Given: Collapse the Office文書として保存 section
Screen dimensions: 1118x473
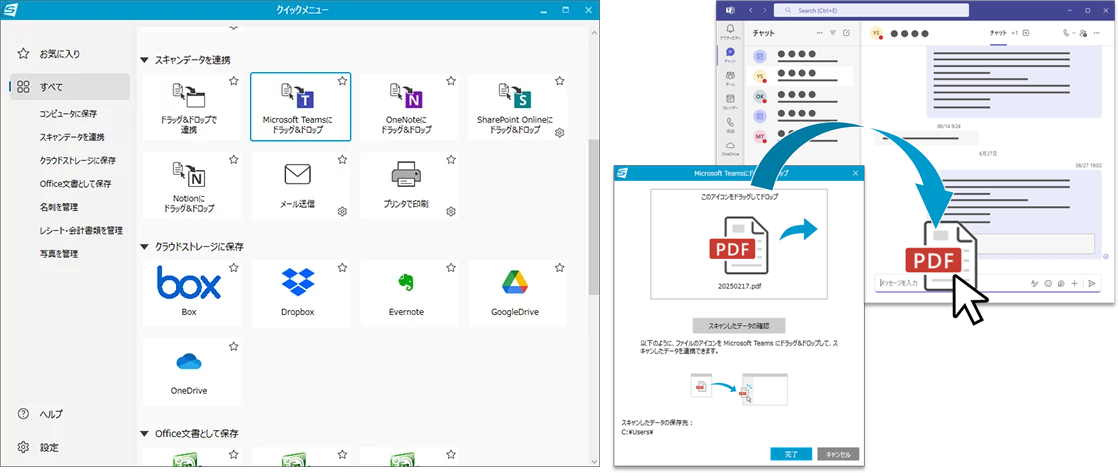Looking at the screenshot, I should coord(145,434).
